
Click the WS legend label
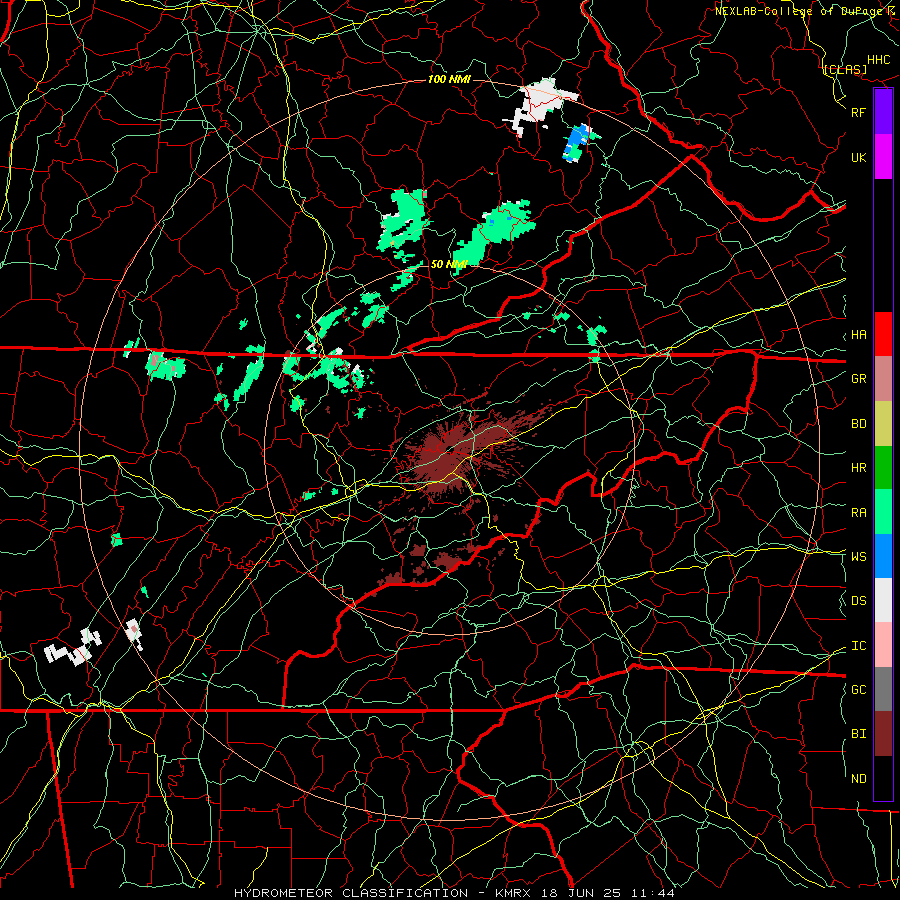point(858,557)
